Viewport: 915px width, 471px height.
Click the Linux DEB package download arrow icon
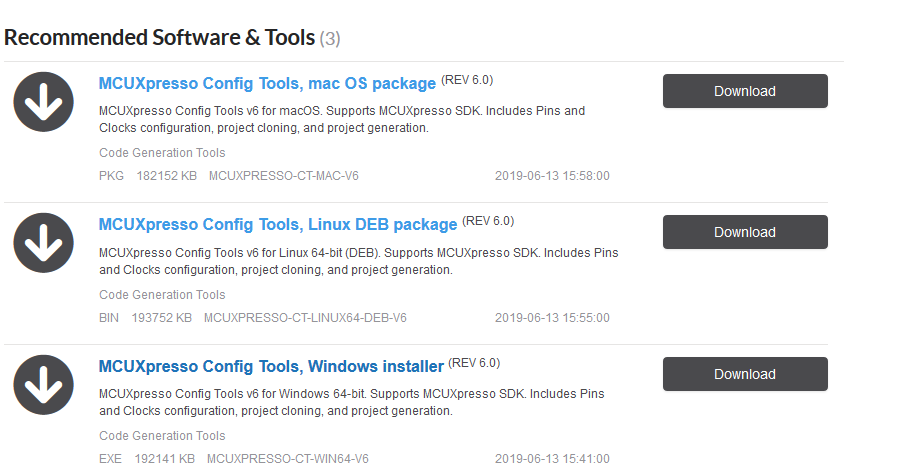tap(43, 244)
